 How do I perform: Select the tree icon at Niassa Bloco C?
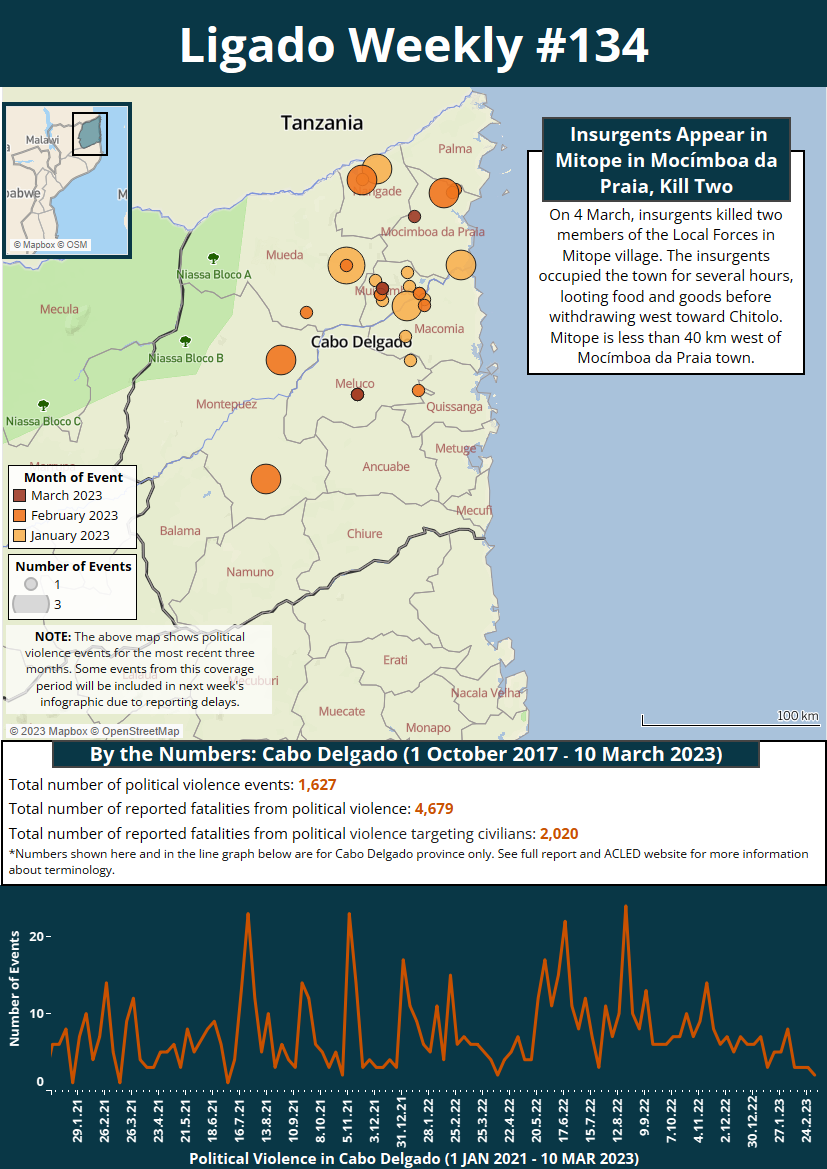tap(43, 405)
